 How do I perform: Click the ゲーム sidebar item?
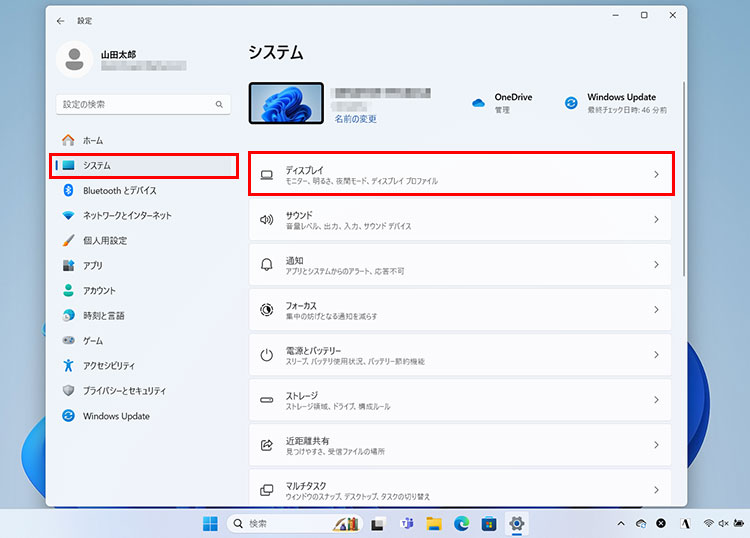(x=93, y=340)
